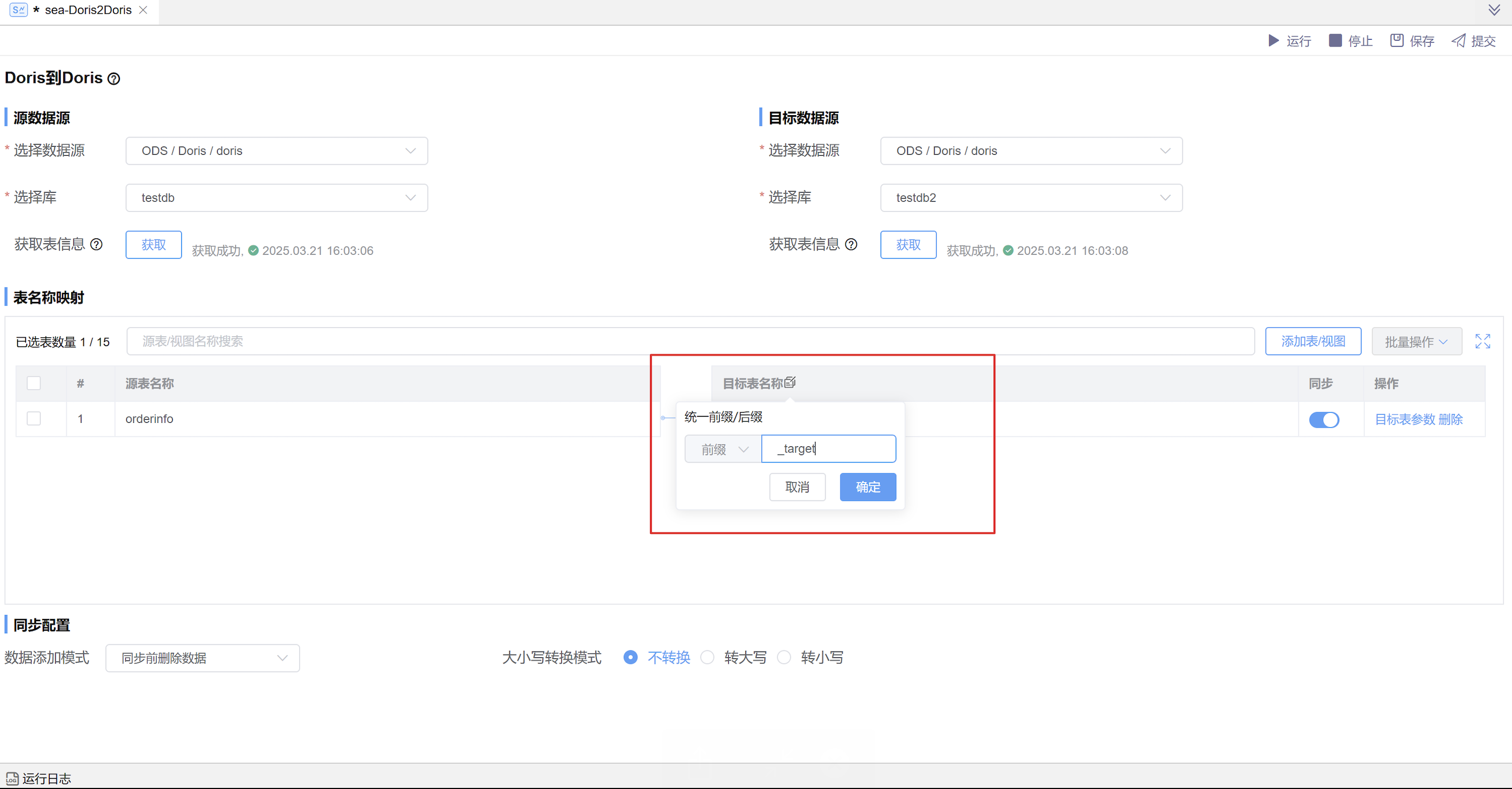Click the fullscreen expand icon in table mapping
Viewport: 1512px width, 789px height.
tap(1482, 341)
